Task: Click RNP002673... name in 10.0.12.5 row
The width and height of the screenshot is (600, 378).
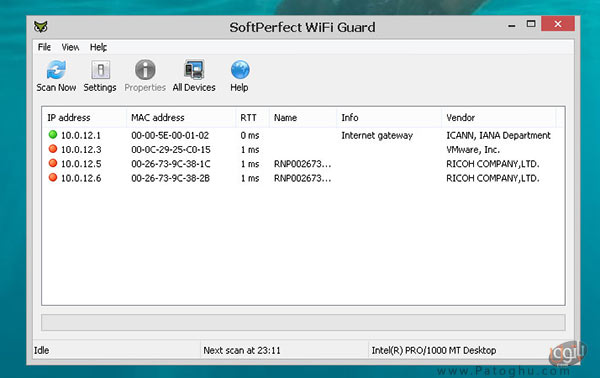Action: pos(302,164)
